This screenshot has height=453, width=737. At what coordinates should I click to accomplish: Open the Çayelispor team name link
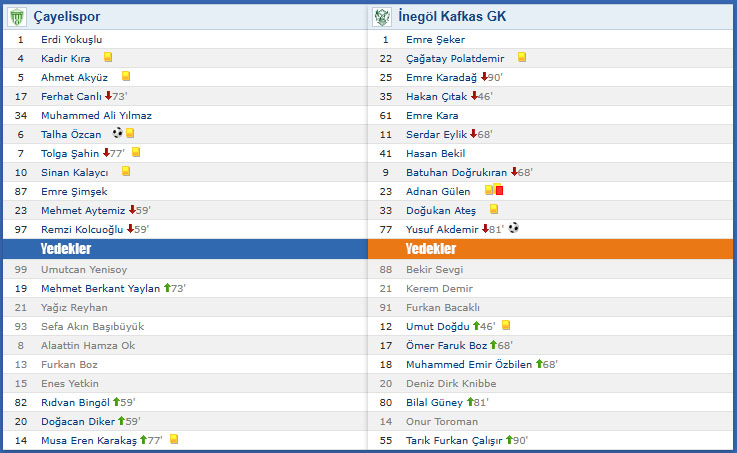point(67,16)
